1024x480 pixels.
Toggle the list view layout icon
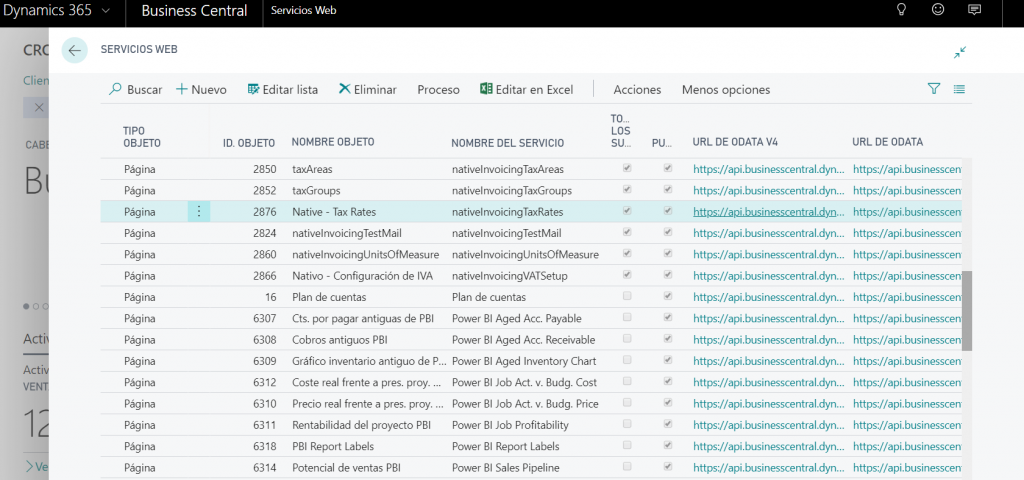(x=960, y=89)
